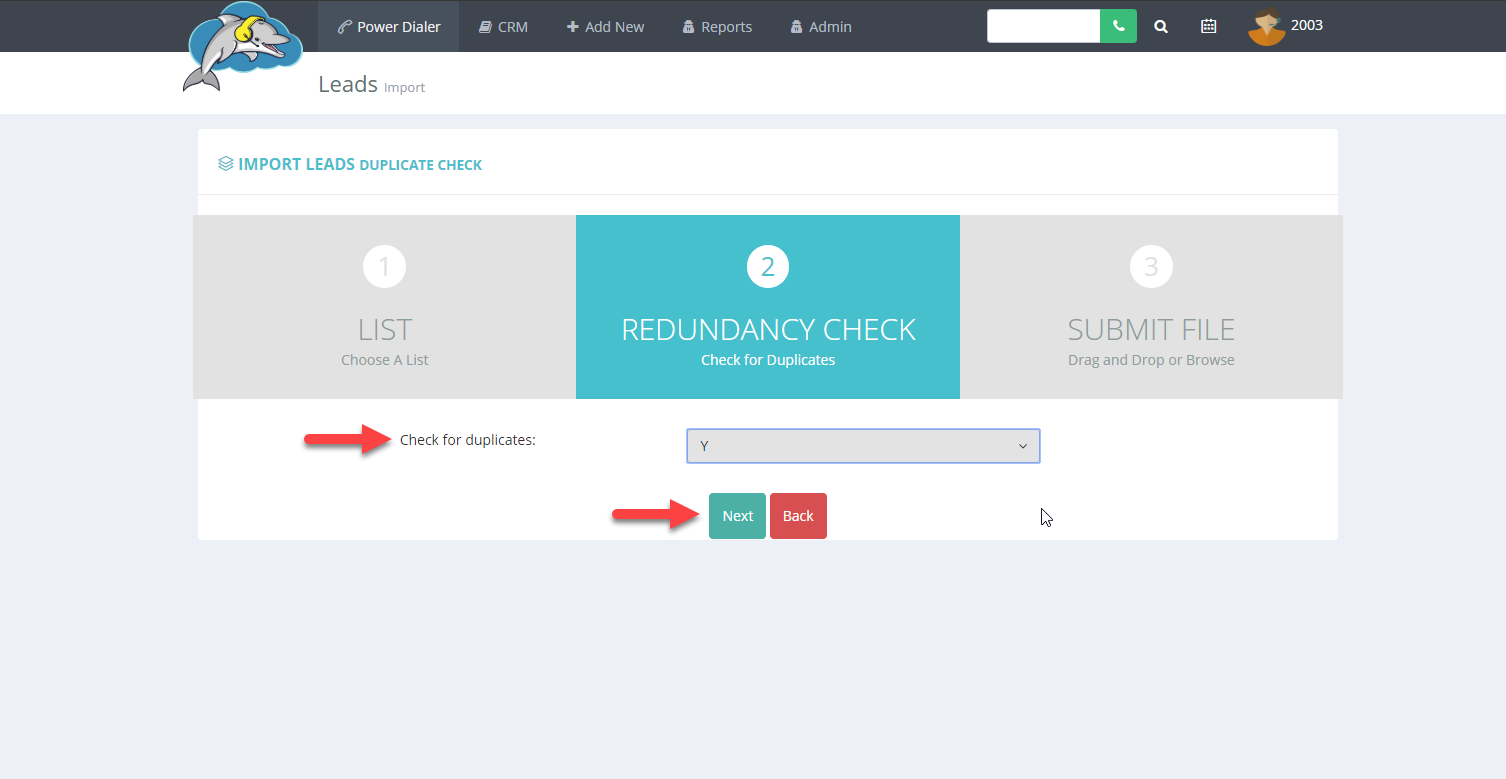Open the CRM menu
This screenshot has height=779, width=1506.
pyautogui.click(x=503, y=26)
